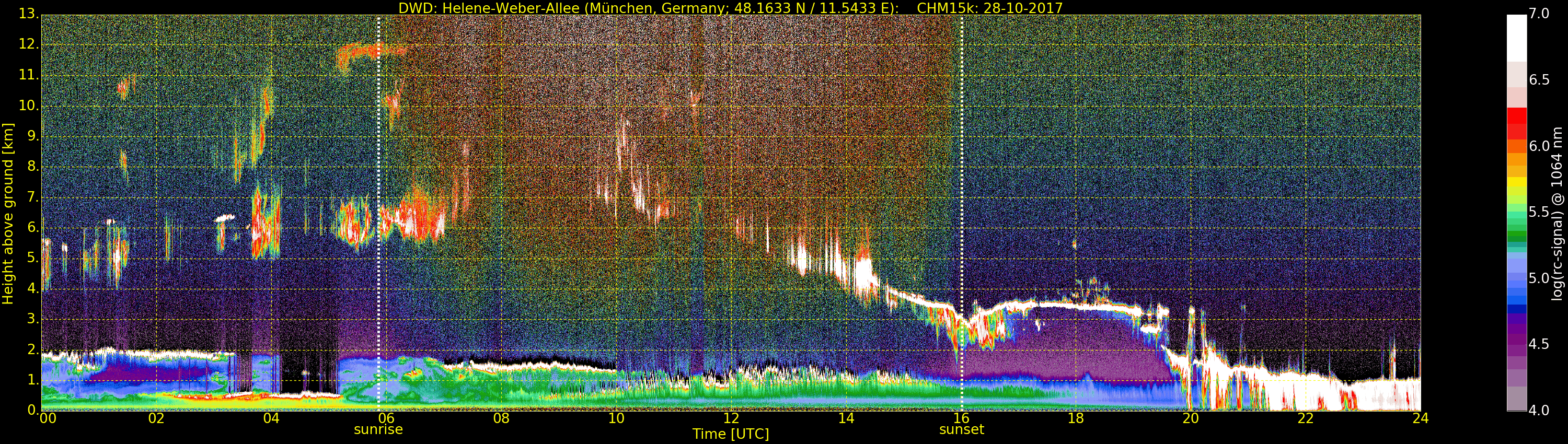This screenshot has height=444, width=1568.
Task: Select the 20 hour tick label
Action: 1191,418
